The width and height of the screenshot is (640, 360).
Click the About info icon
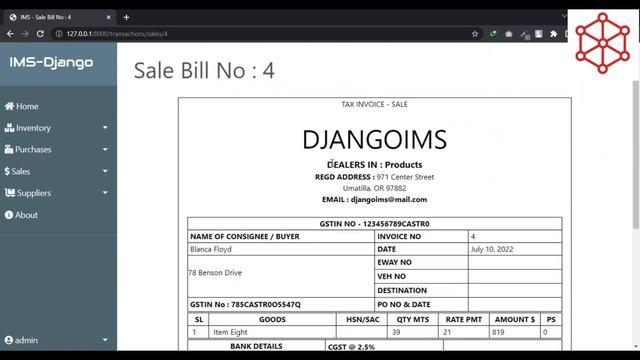[9, 215]
